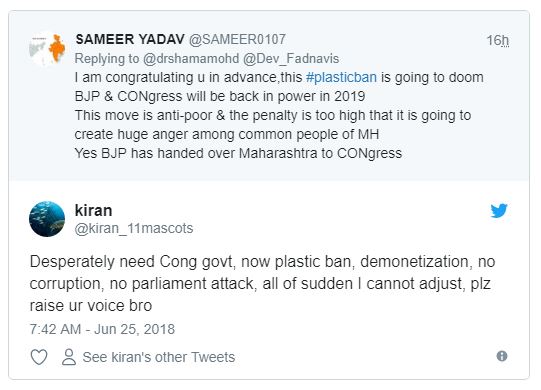541x390 pixels.
Task: Visit the @drshamamohd mention
Action: click(x=191, y=59)
